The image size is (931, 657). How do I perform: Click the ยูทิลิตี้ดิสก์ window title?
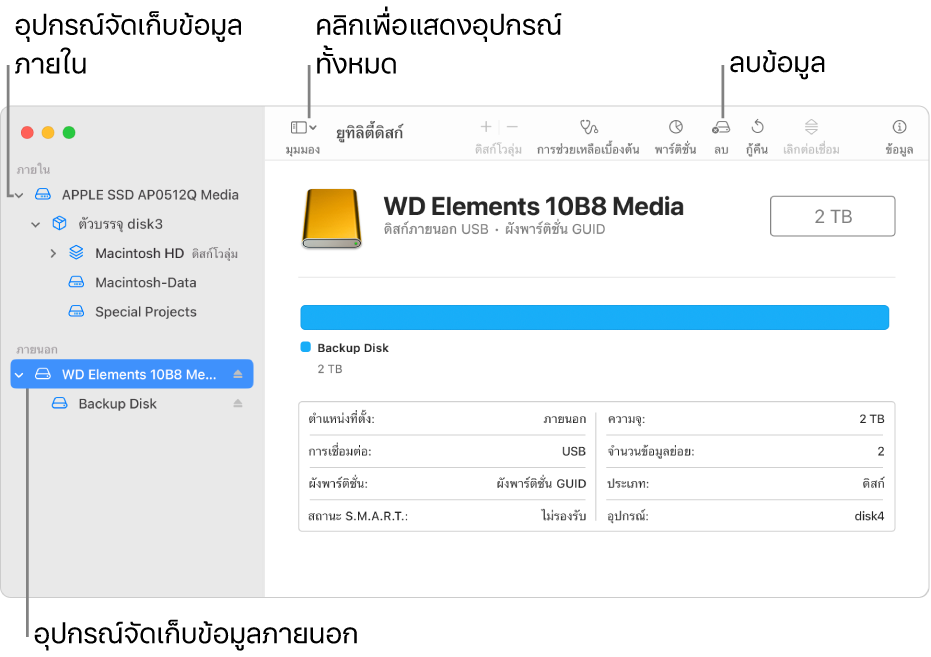[x=369, y=132]
